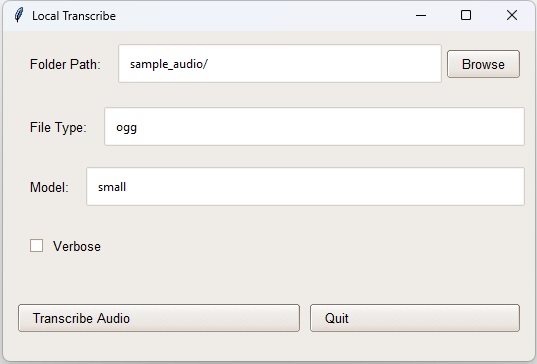Viewport: 537px width, 364px height.
Task: Click the 'Local Transcribe' window title
Action: tap(74, 16)
